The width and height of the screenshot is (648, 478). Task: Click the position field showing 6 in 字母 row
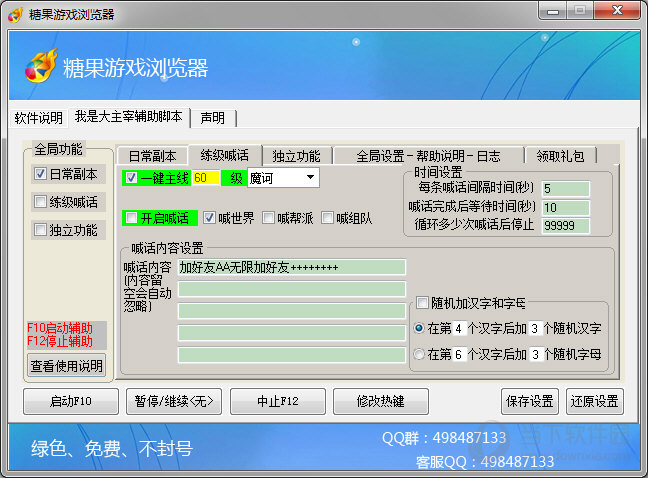tap(459, 354)
